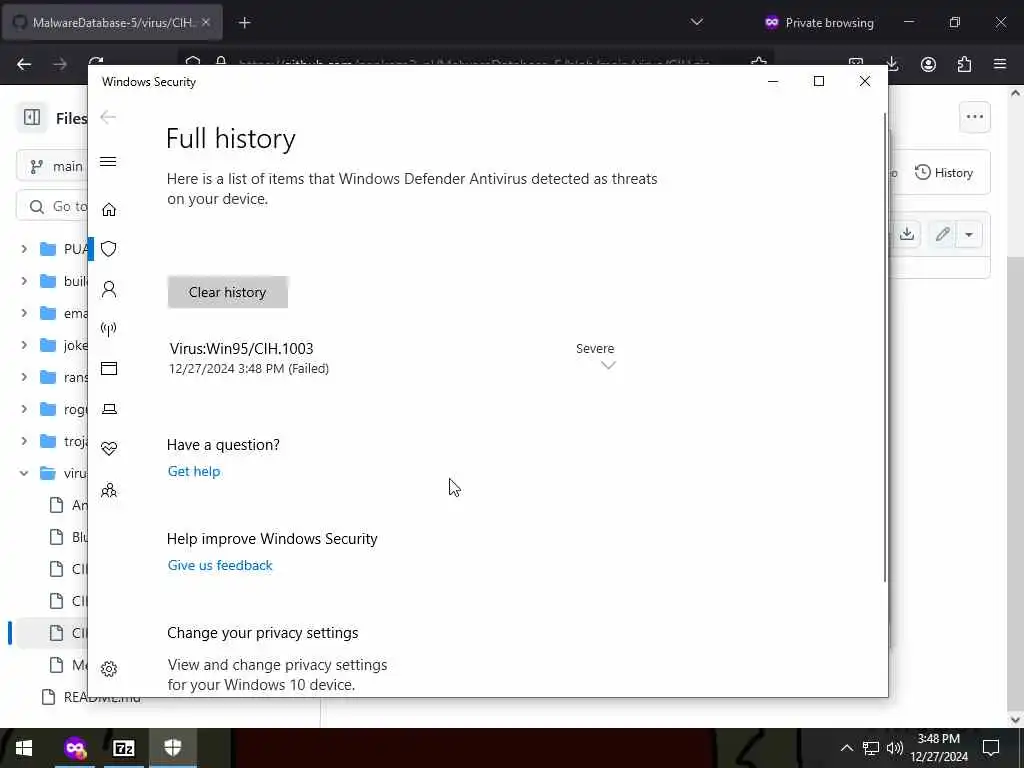1024x768 pixels.
Task: Open Family options icon
Action: (x=109, y=490)
